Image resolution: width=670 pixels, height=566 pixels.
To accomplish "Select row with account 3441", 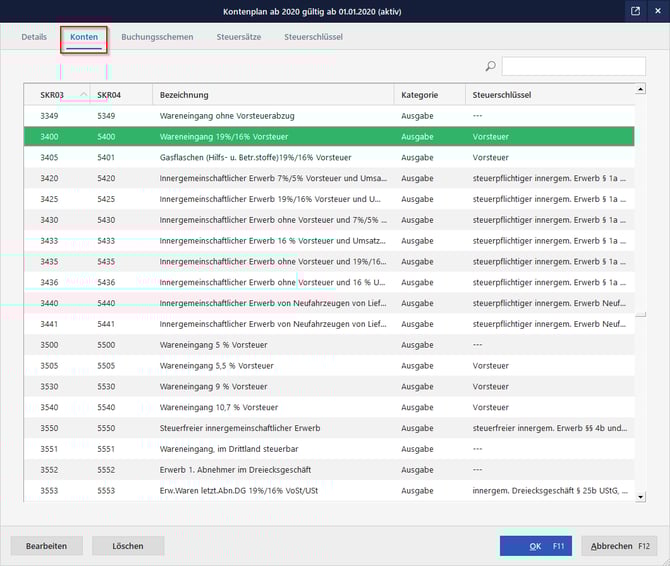I will (329, 324).
